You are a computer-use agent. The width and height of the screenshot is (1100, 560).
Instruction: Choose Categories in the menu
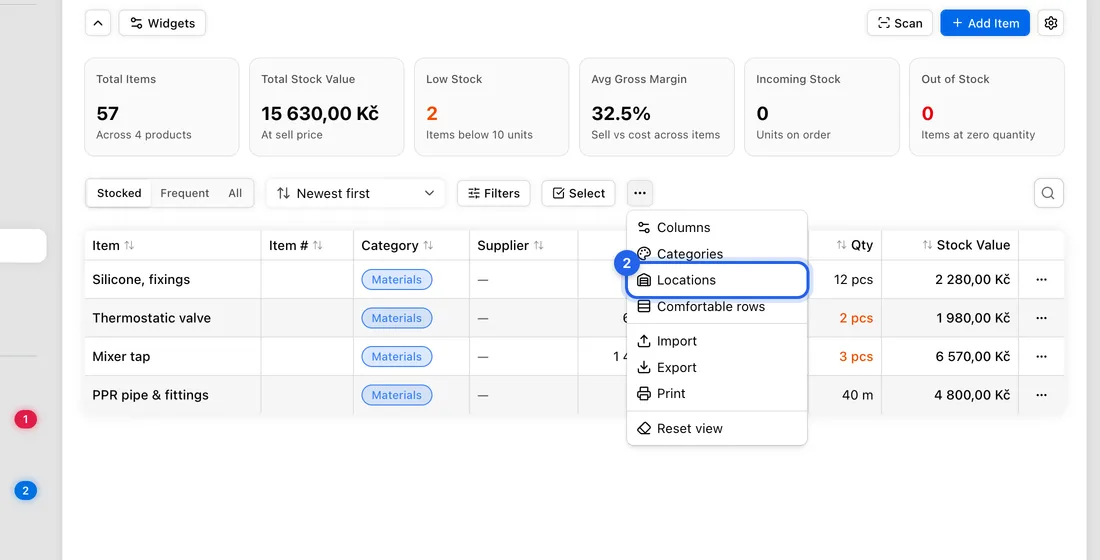tap(717, 253)
